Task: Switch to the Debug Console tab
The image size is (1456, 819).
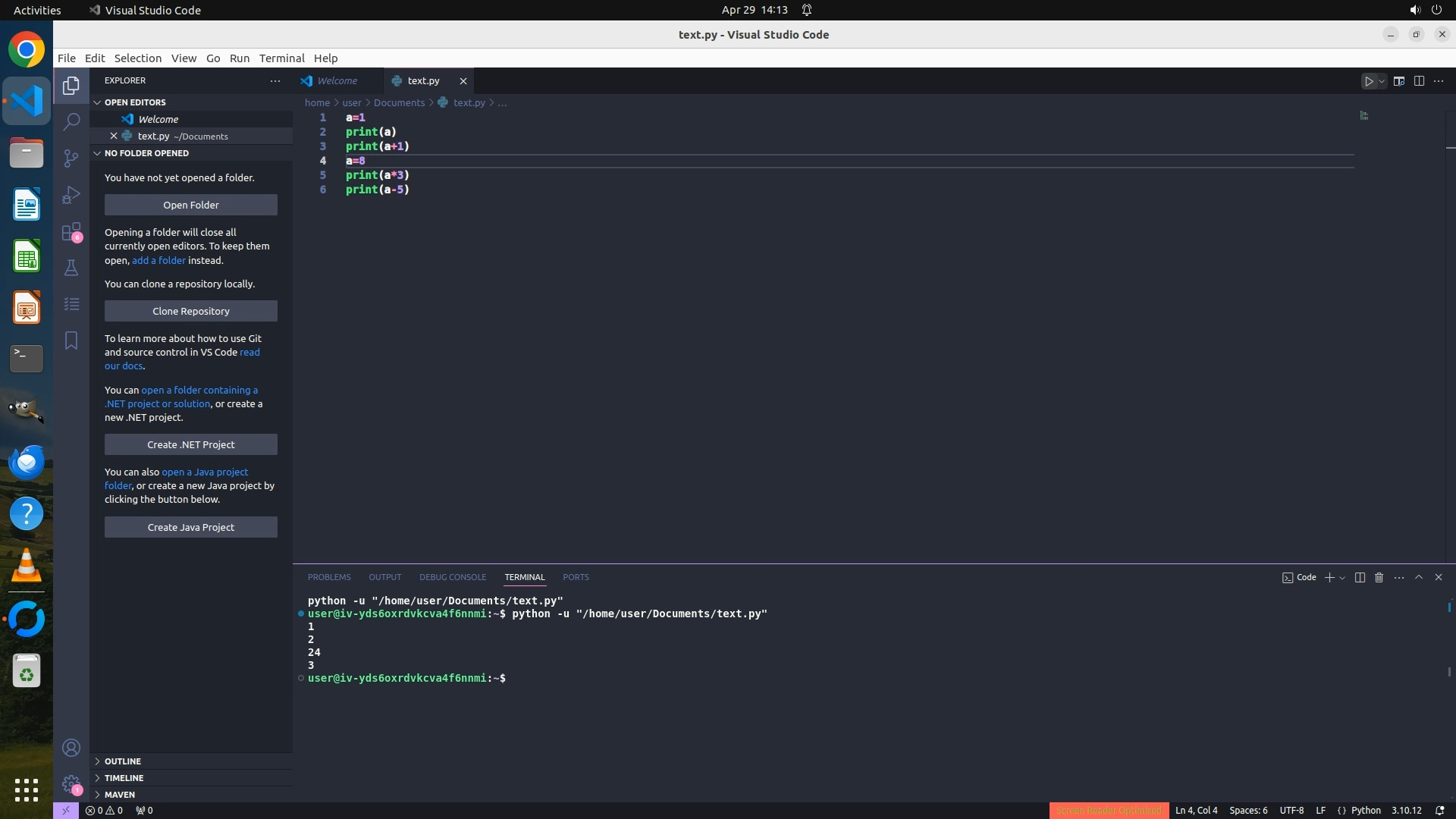Action: click(x=453, y=578)
